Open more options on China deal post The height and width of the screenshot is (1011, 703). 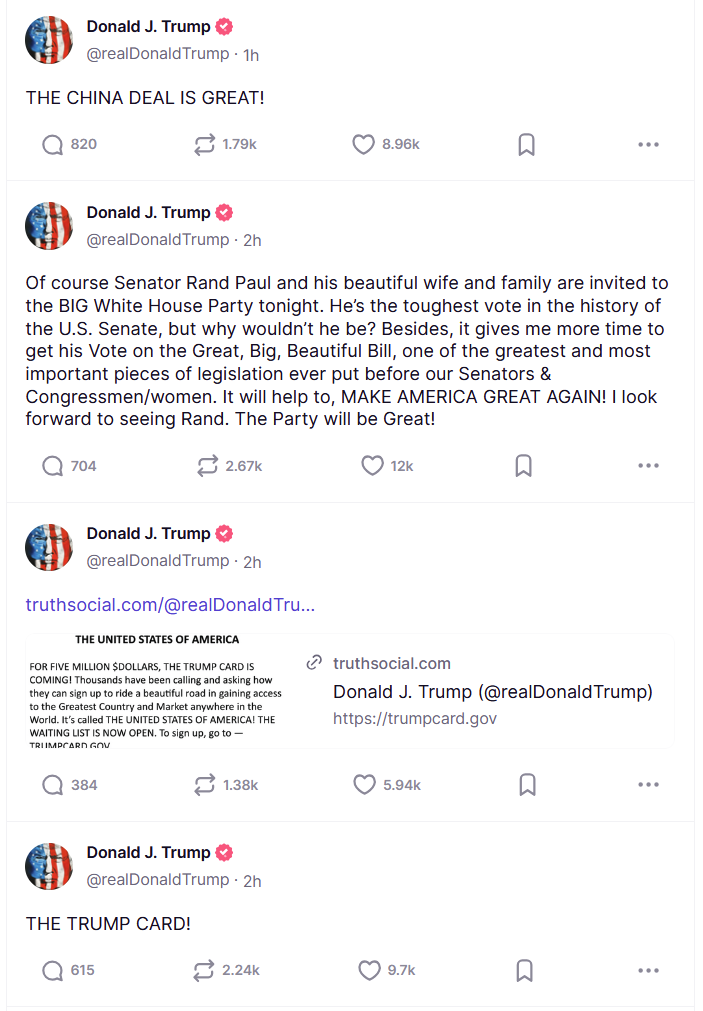(648, 144)
